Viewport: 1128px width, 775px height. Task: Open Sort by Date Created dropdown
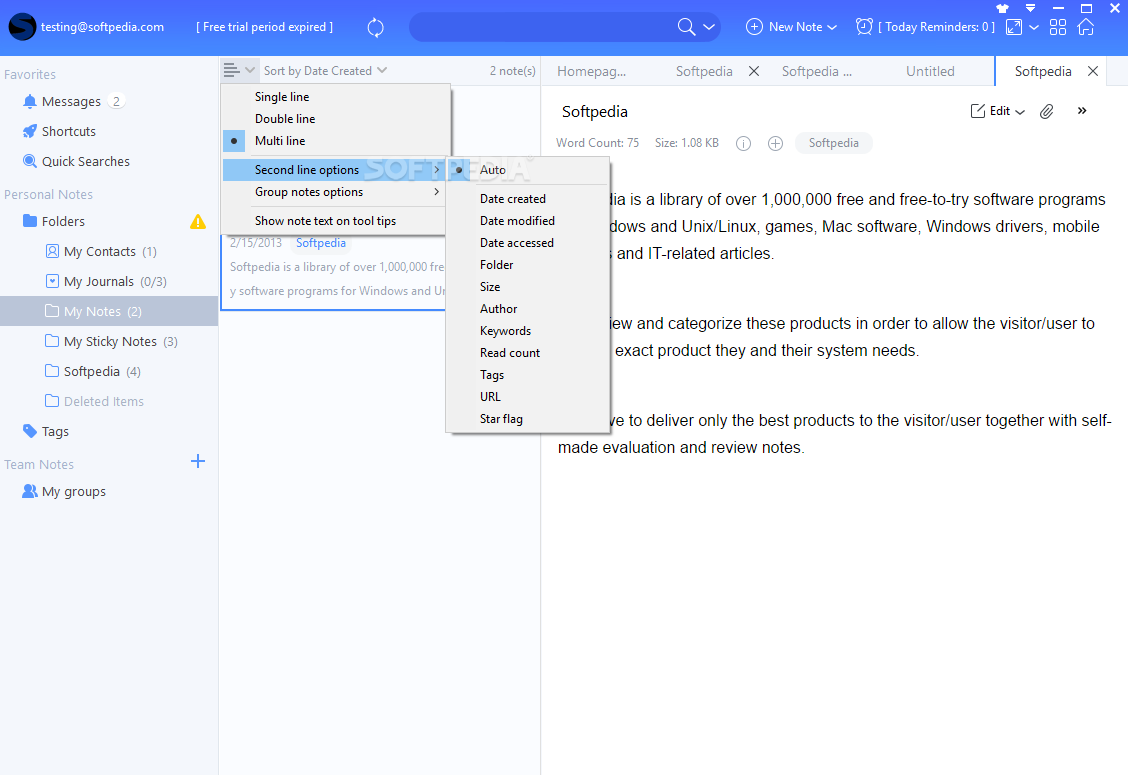pyautogui.click(x=325, y=71)
